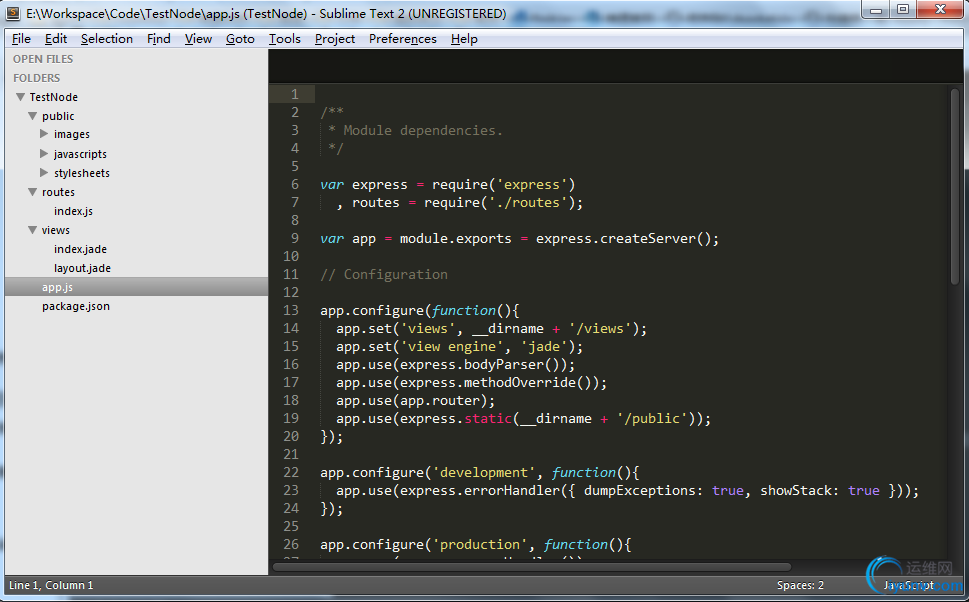Click the 'production' string on line 26
Screen dimensions: 969x602
480,545
